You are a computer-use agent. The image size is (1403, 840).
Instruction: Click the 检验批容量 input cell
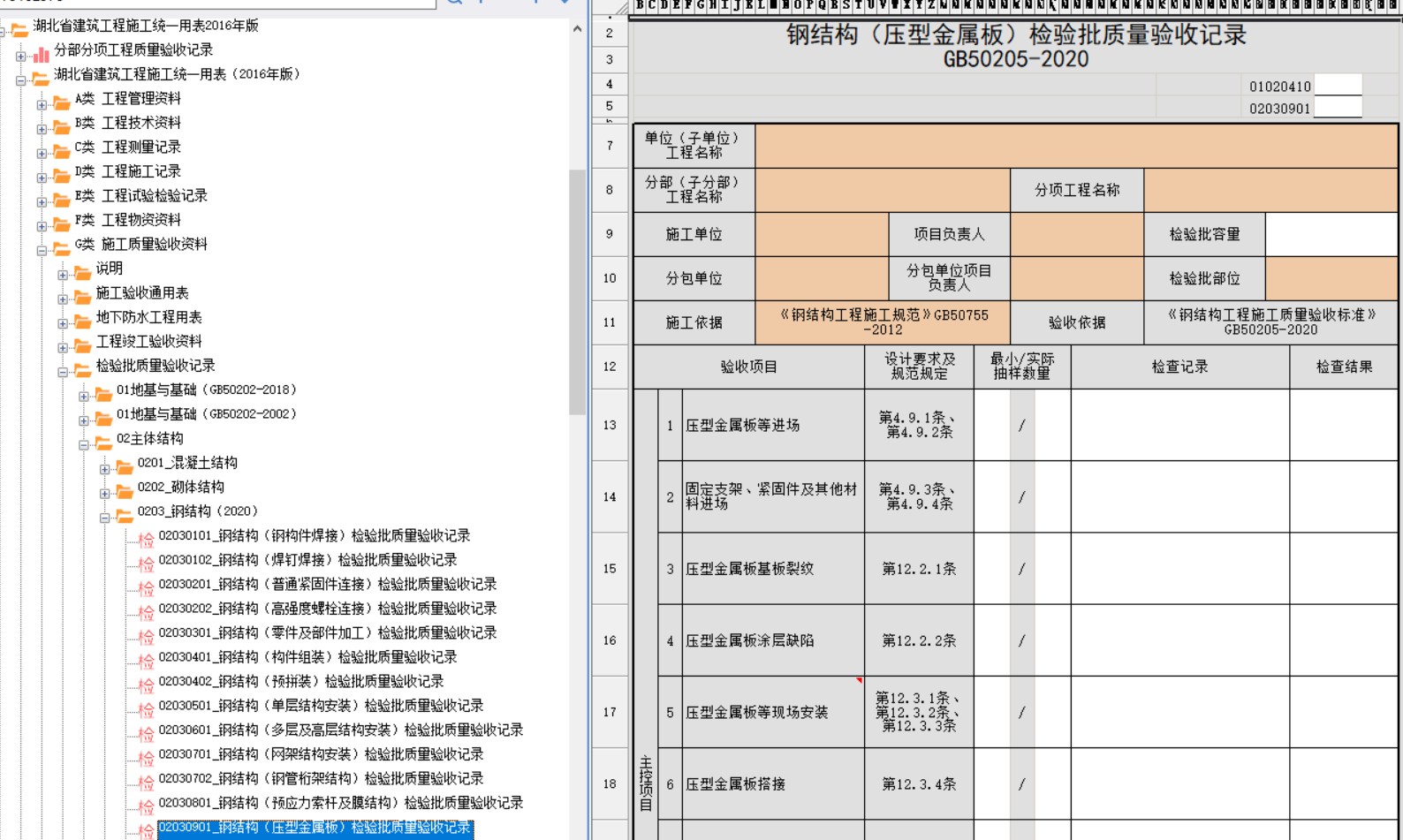[1331, 234]
